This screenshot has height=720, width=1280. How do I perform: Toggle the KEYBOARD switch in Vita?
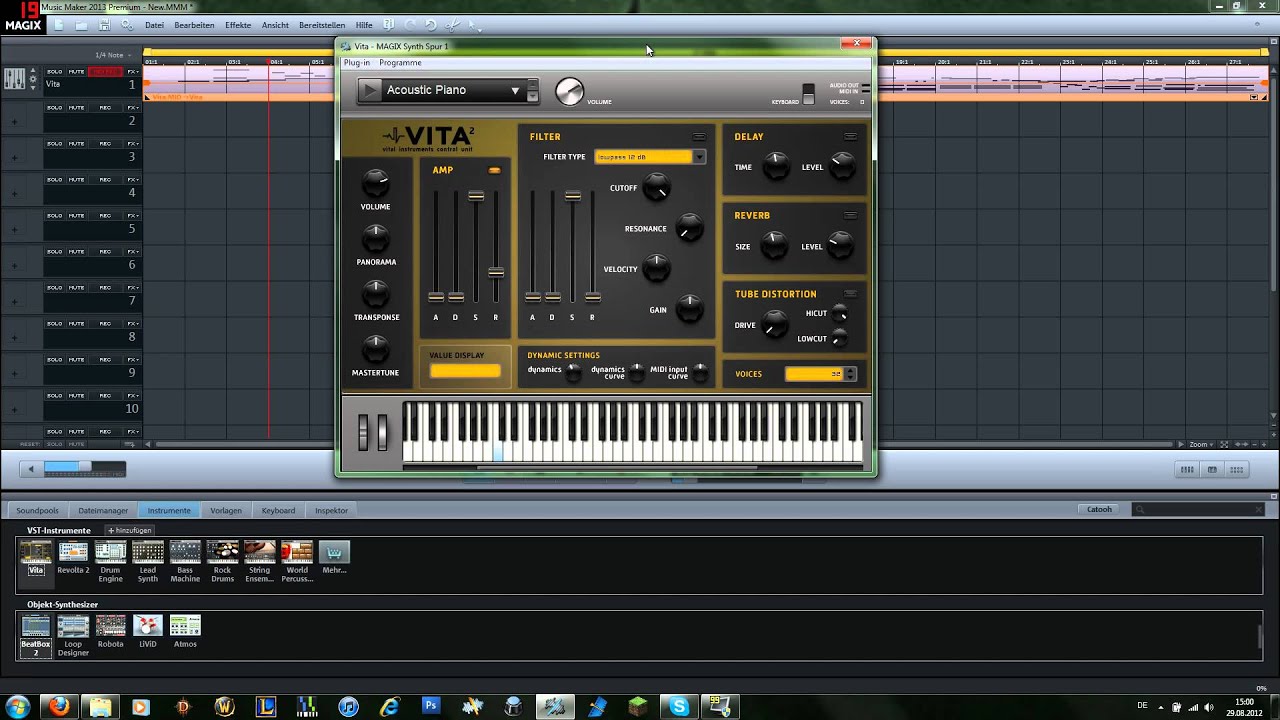point(808,92)
